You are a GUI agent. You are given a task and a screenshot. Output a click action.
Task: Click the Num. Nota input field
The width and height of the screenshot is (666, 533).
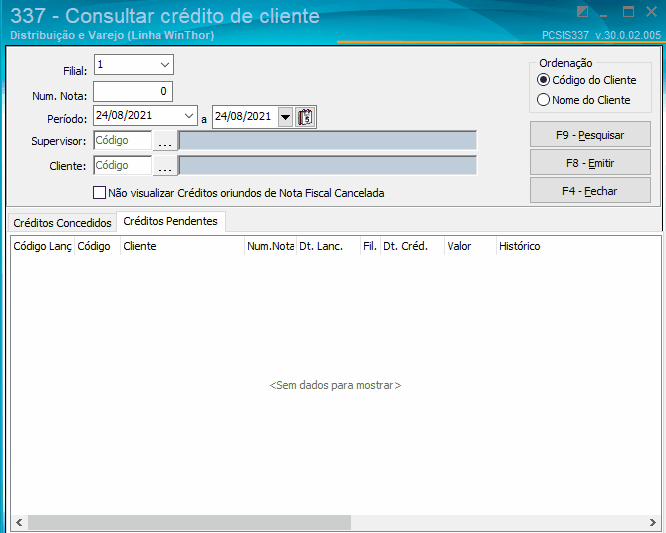coord(133,91)
